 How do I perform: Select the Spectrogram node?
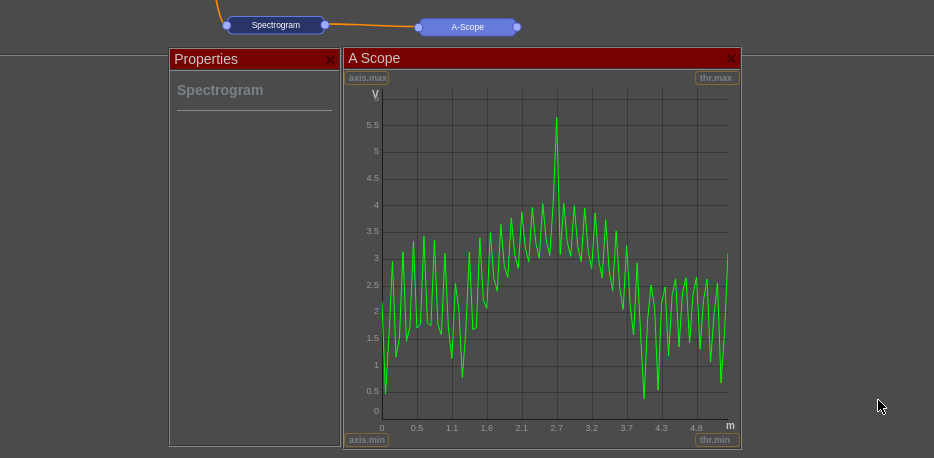pyautogui.click(x=275, y=25)
